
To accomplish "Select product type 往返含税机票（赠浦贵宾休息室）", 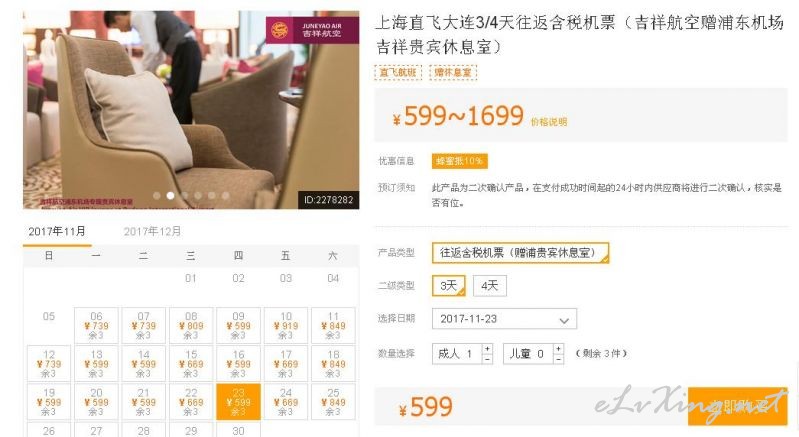I will pyautogui.click(x=520, y=253).
